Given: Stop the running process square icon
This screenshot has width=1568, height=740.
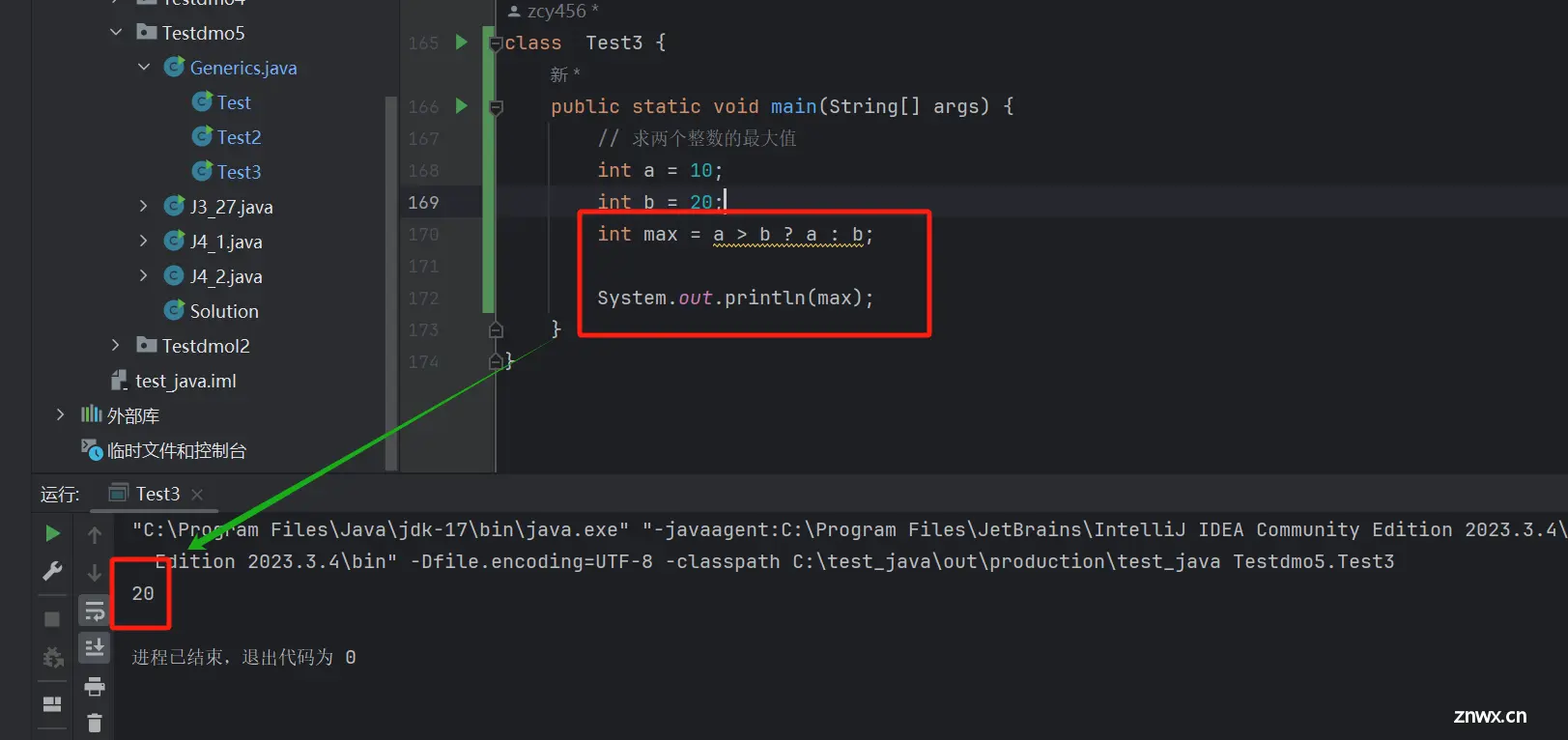Looking at the screenshot, I should [x=52, y=619].
